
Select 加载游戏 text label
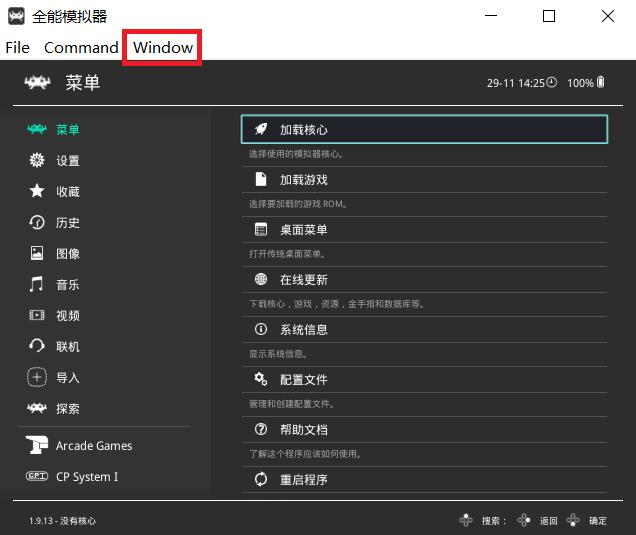304,180
